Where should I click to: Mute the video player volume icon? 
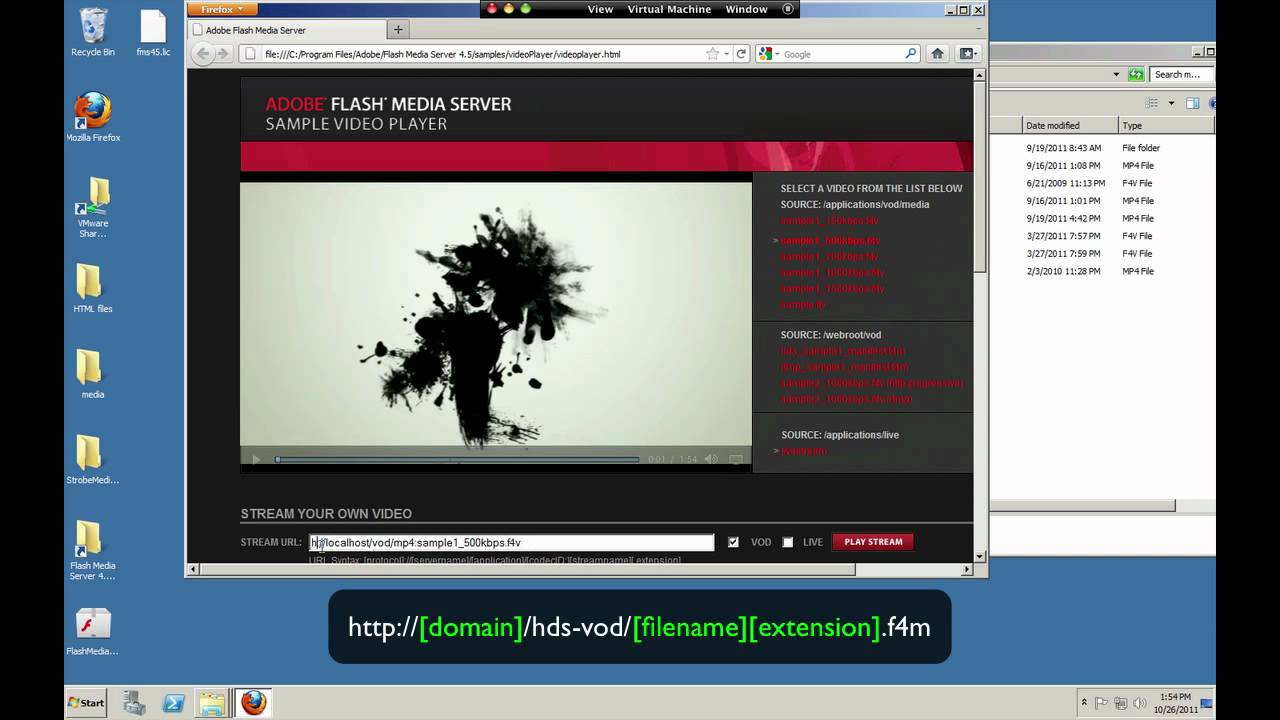(710, 459)
